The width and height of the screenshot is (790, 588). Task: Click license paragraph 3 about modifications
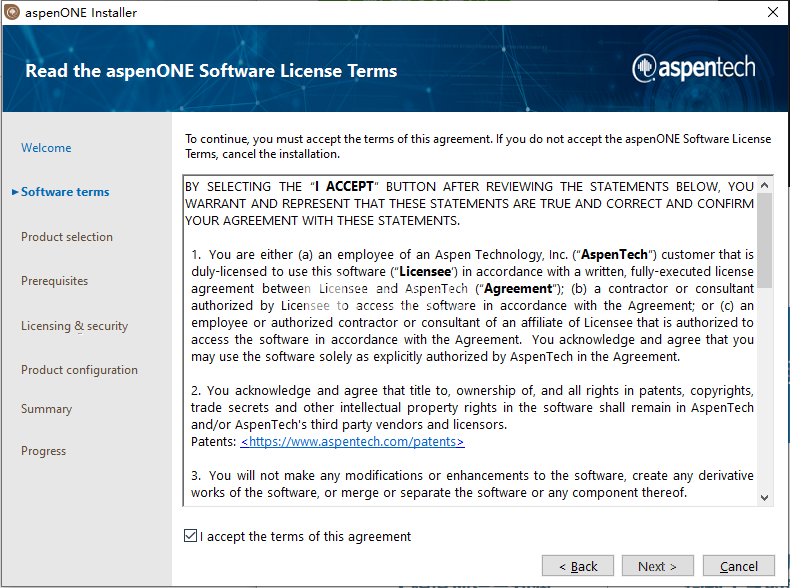point(472,484)
